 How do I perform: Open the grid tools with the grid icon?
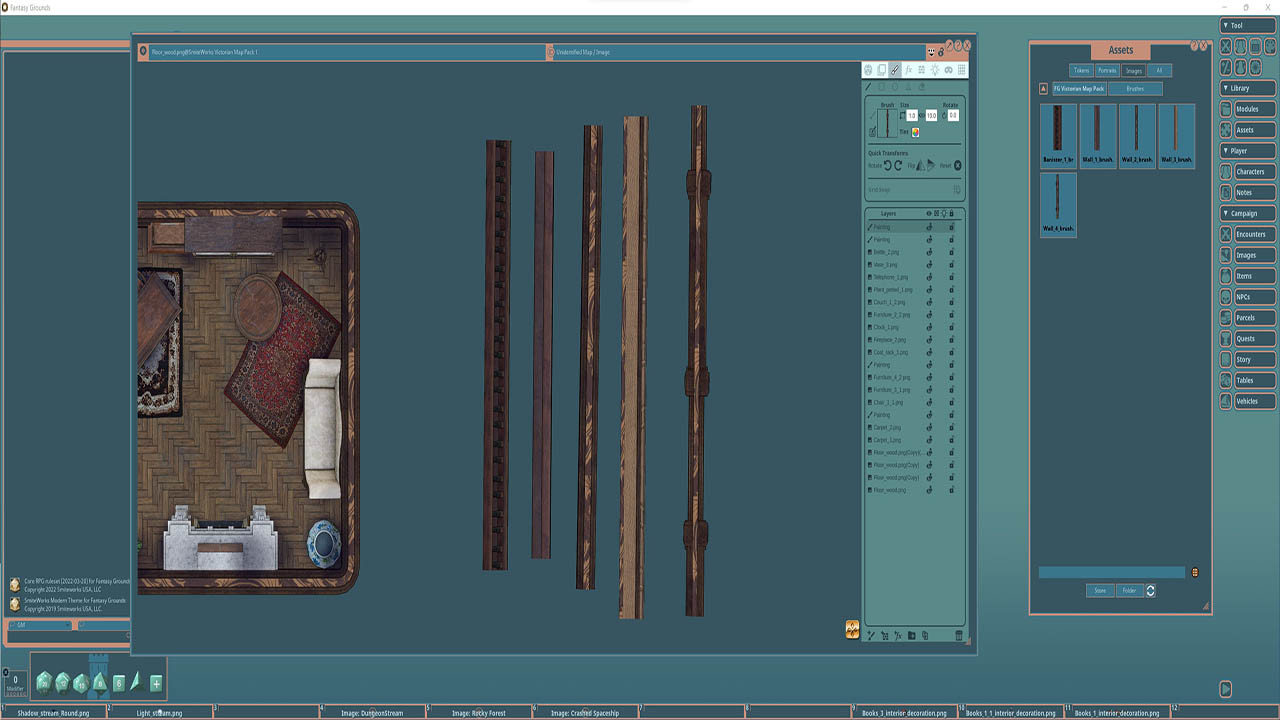pyautogui.click(x=961, y=69)
